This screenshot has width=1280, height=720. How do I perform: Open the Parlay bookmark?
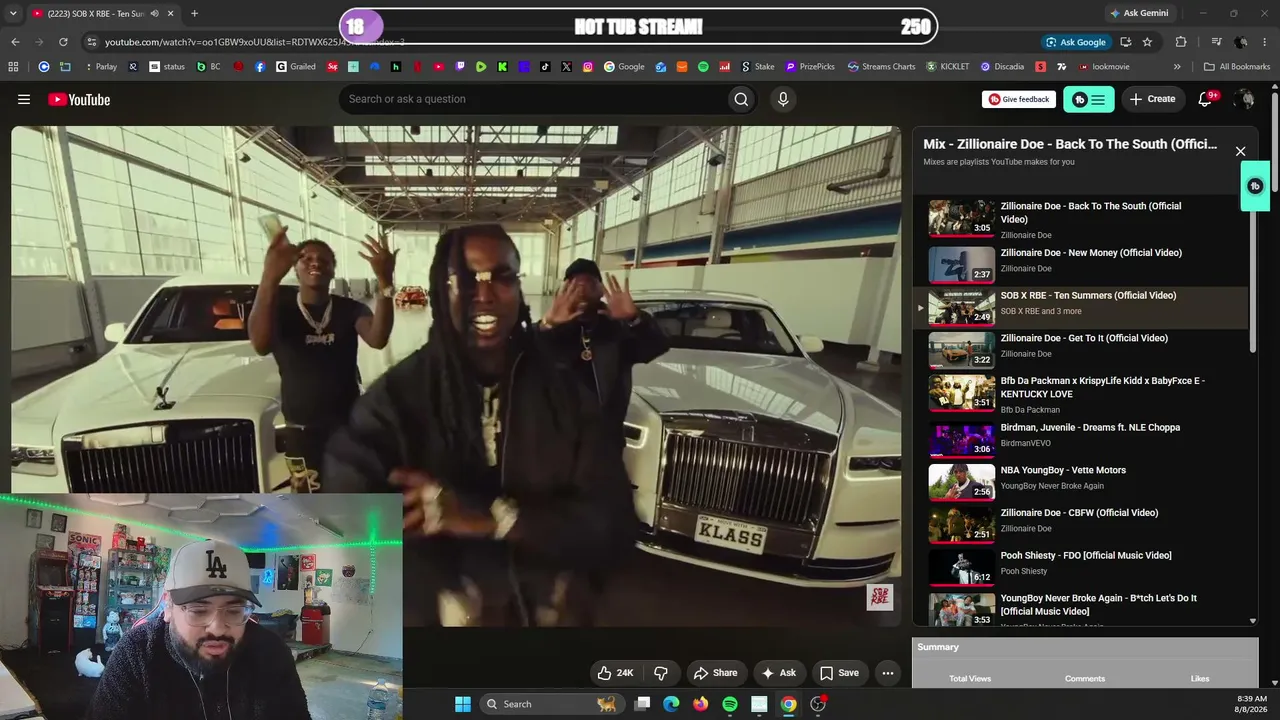101,67
